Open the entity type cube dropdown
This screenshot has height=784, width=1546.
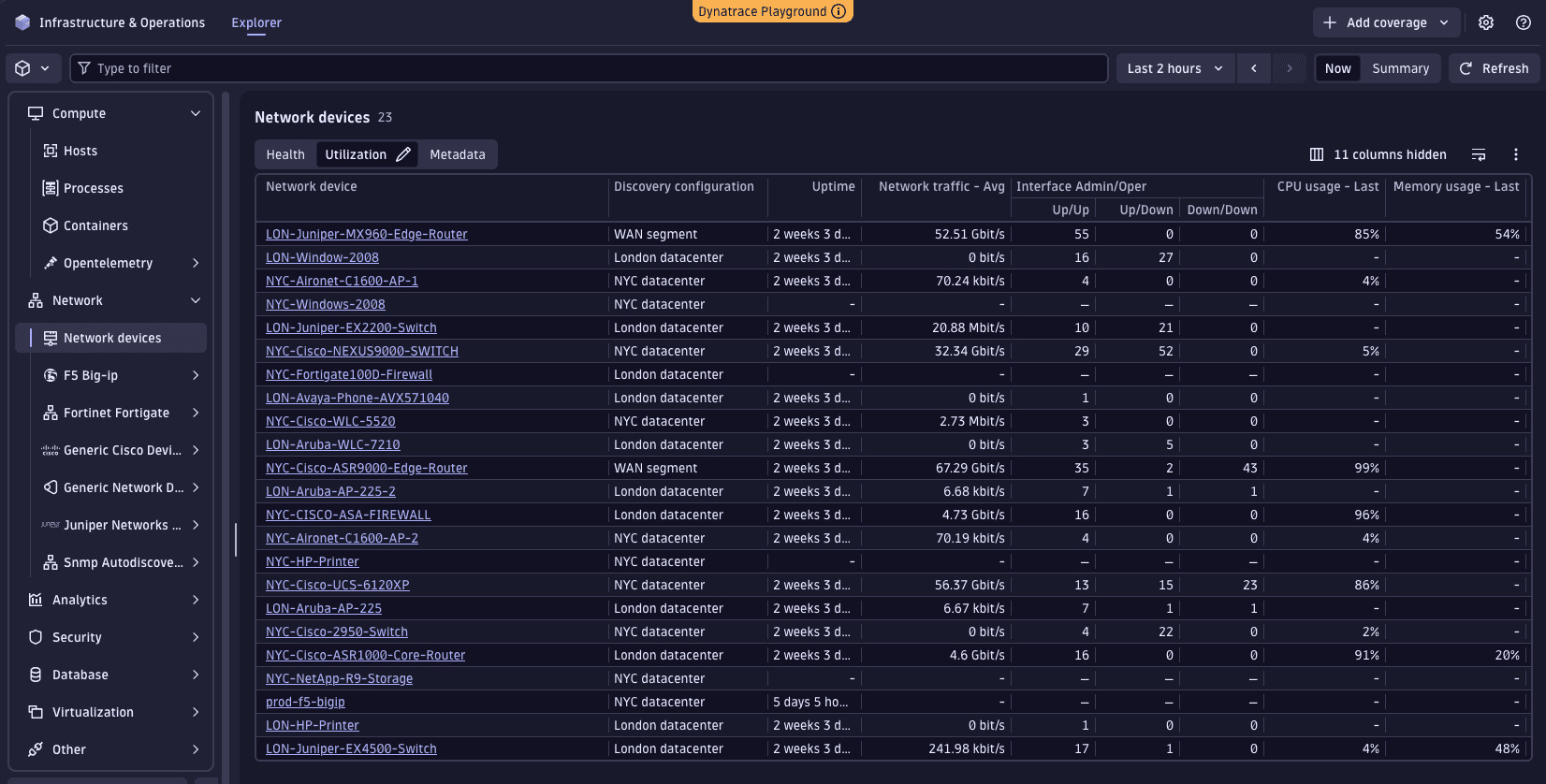pyautogui.click(x=33, y=68)
